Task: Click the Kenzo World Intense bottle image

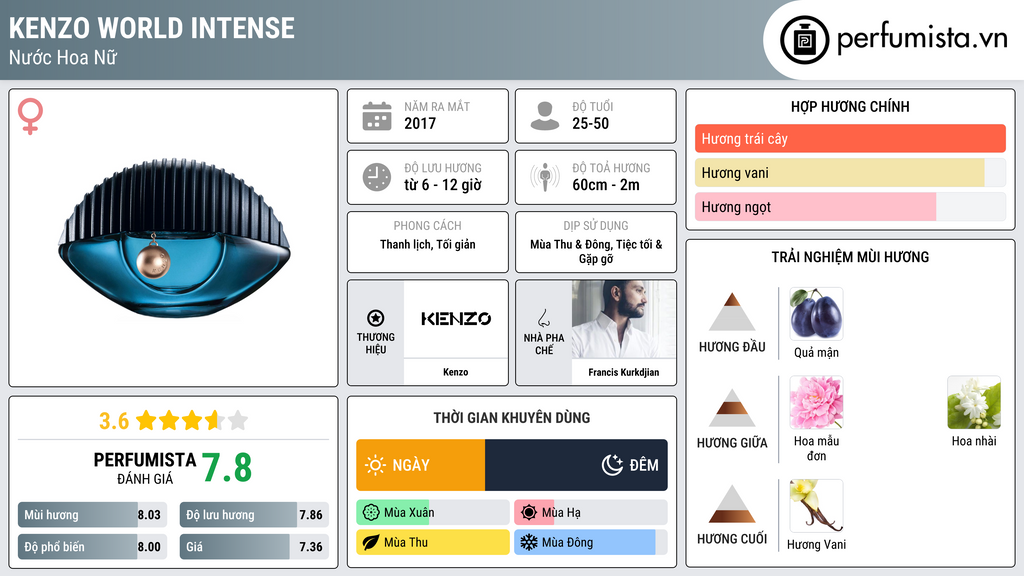Action: (x=174, y=239)
